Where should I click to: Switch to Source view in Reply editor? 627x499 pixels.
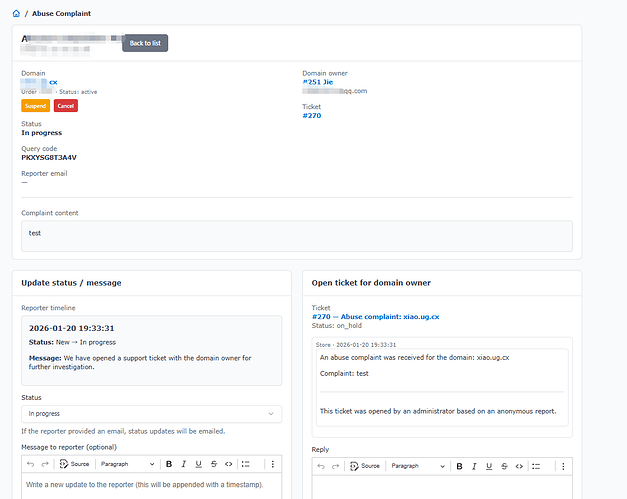pos(365,466)
